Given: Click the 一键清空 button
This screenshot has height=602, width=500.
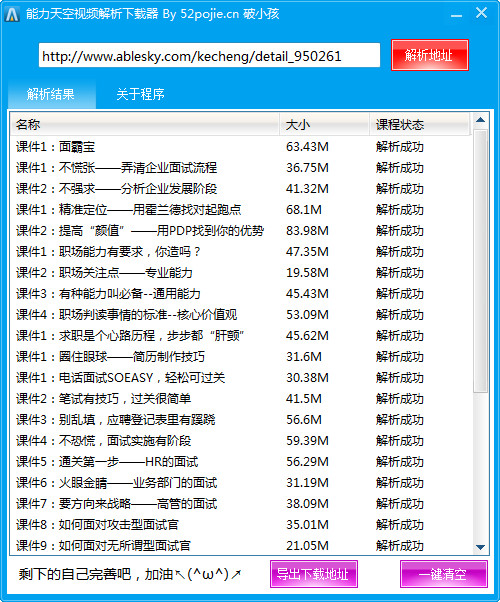Looking at the screenshot, I should (x=444, y=574).
